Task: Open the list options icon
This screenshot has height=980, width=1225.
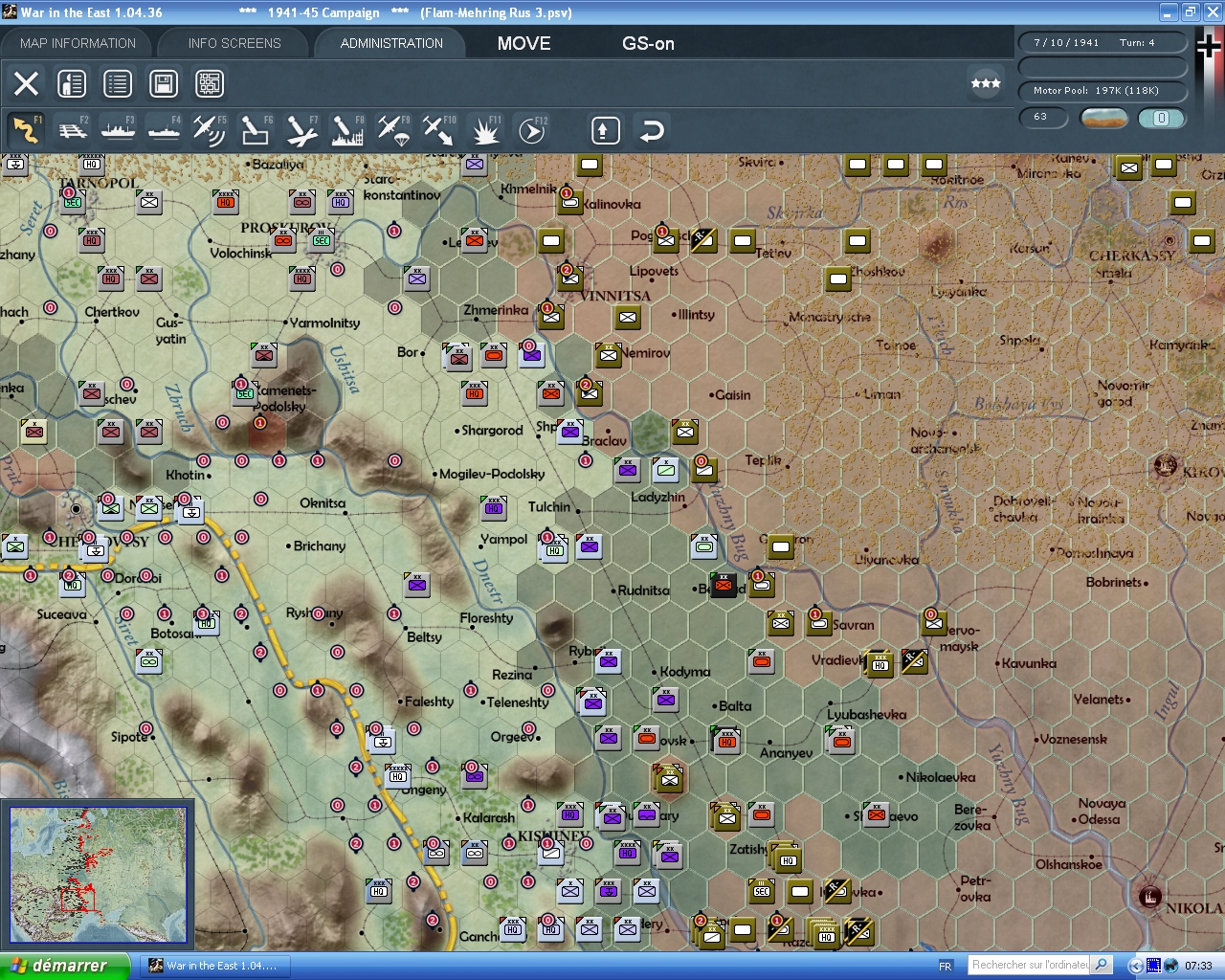Action: pyautogui.click(x=118, y=83)
